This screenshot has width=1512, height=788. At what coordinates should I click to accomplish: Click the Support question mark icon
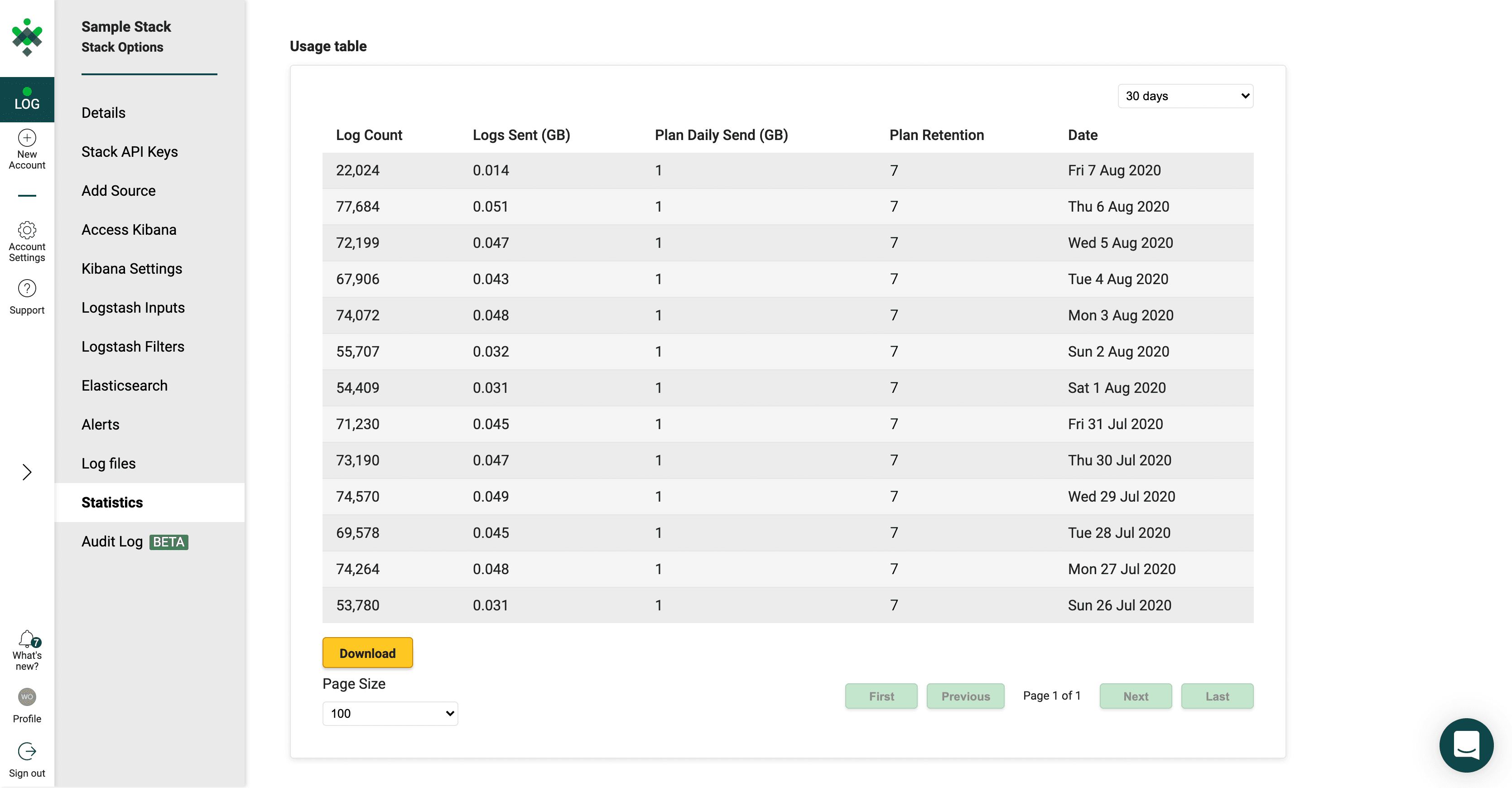27,288
